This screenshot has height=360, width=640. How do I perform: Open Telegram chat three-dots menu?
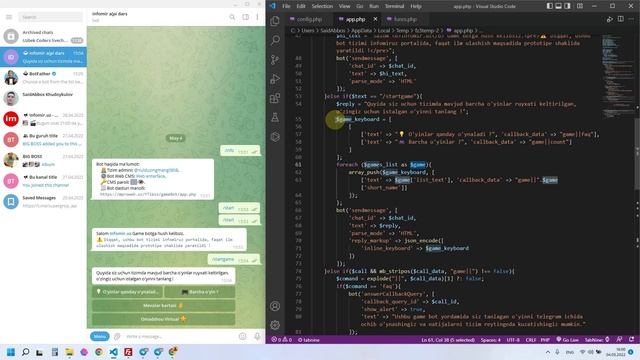coord(257,17)
